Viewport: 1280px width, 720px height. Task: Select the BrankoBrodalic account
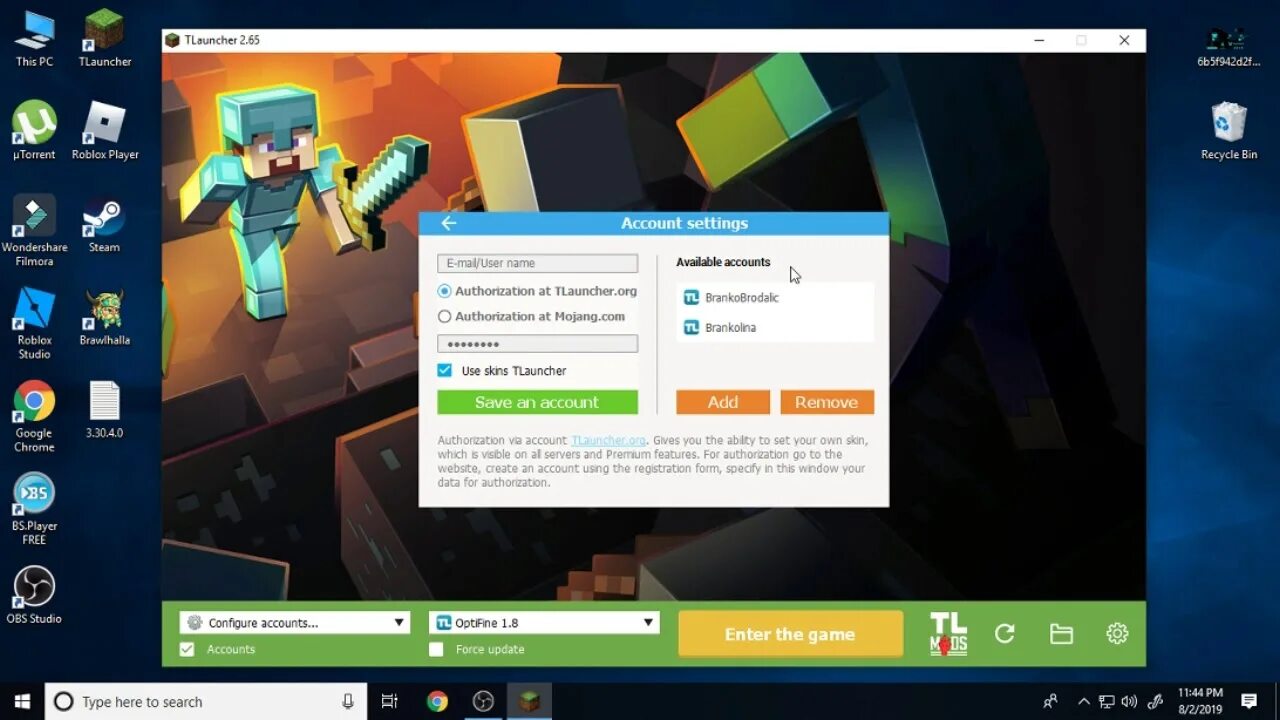click(x=775, y=297)
